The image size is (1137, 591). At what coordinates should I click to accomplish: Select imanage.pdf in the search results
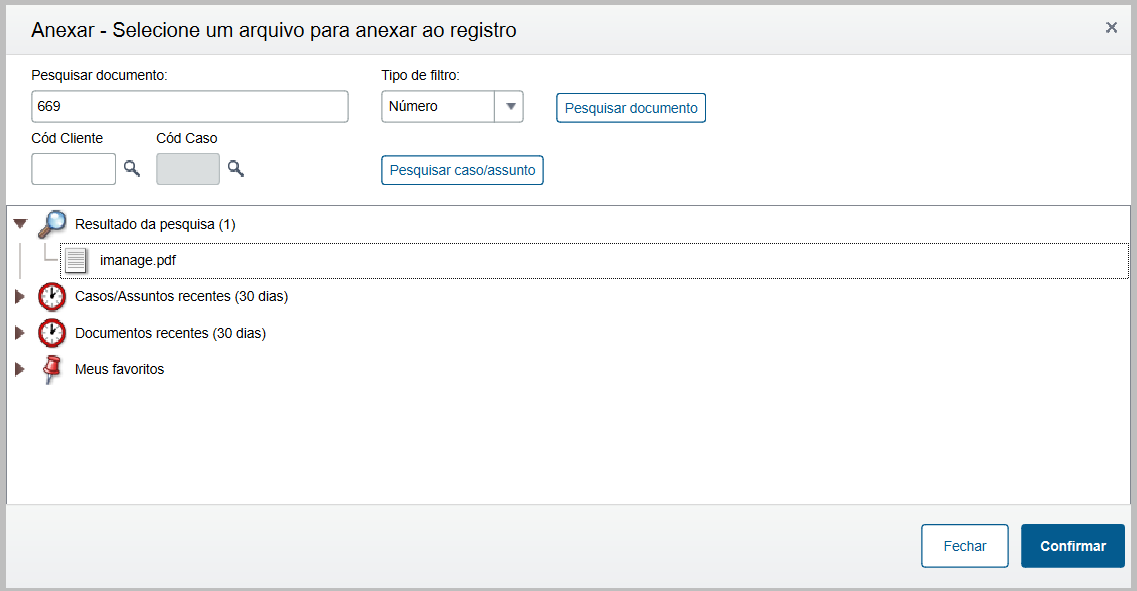click(x=138, y=261)
